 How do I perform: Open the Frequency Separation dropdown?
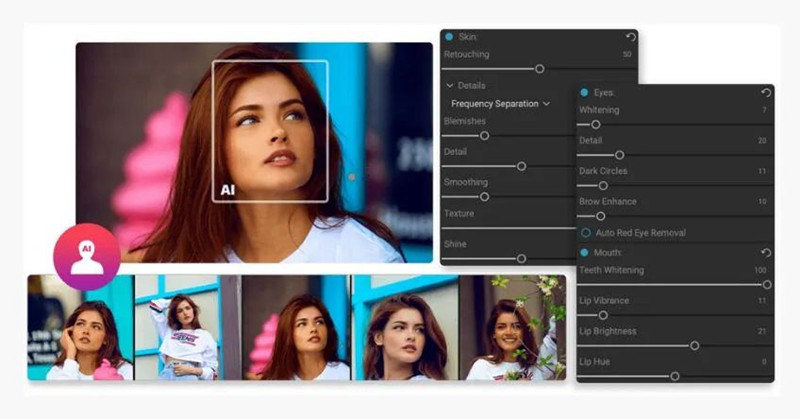pyautogui.click(x=500, y=104)
